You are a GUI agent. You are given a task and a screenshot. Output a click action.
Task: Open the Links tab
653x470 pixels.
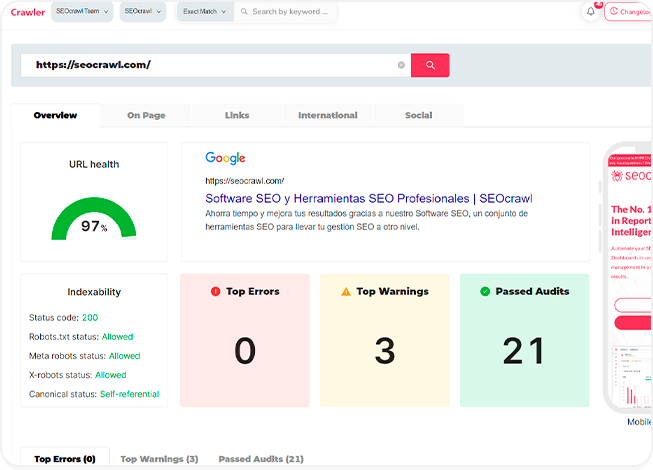[x=237, y=116]
